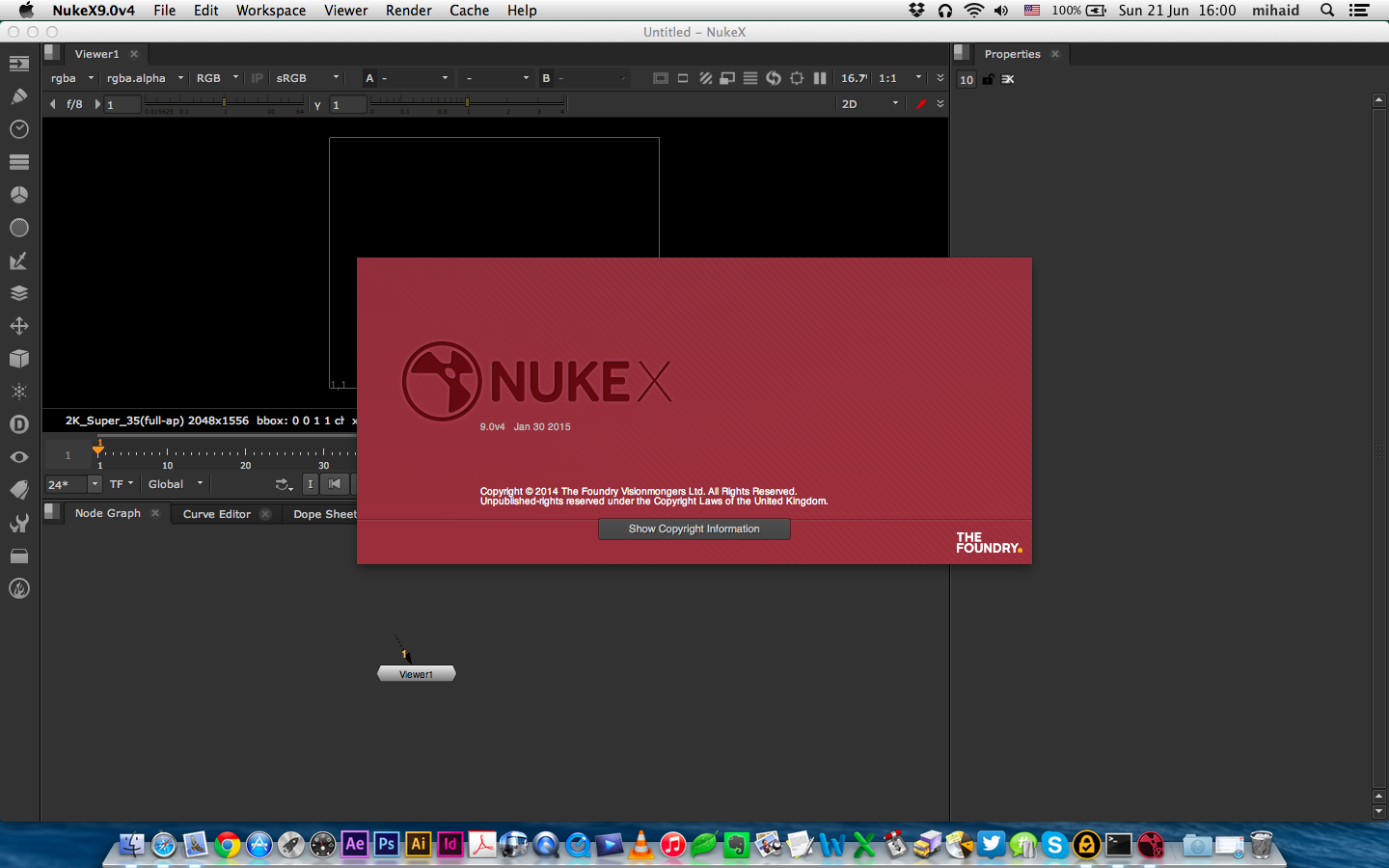
Task: Close the Properties panel tab
Action: (x=1055, y=54)
